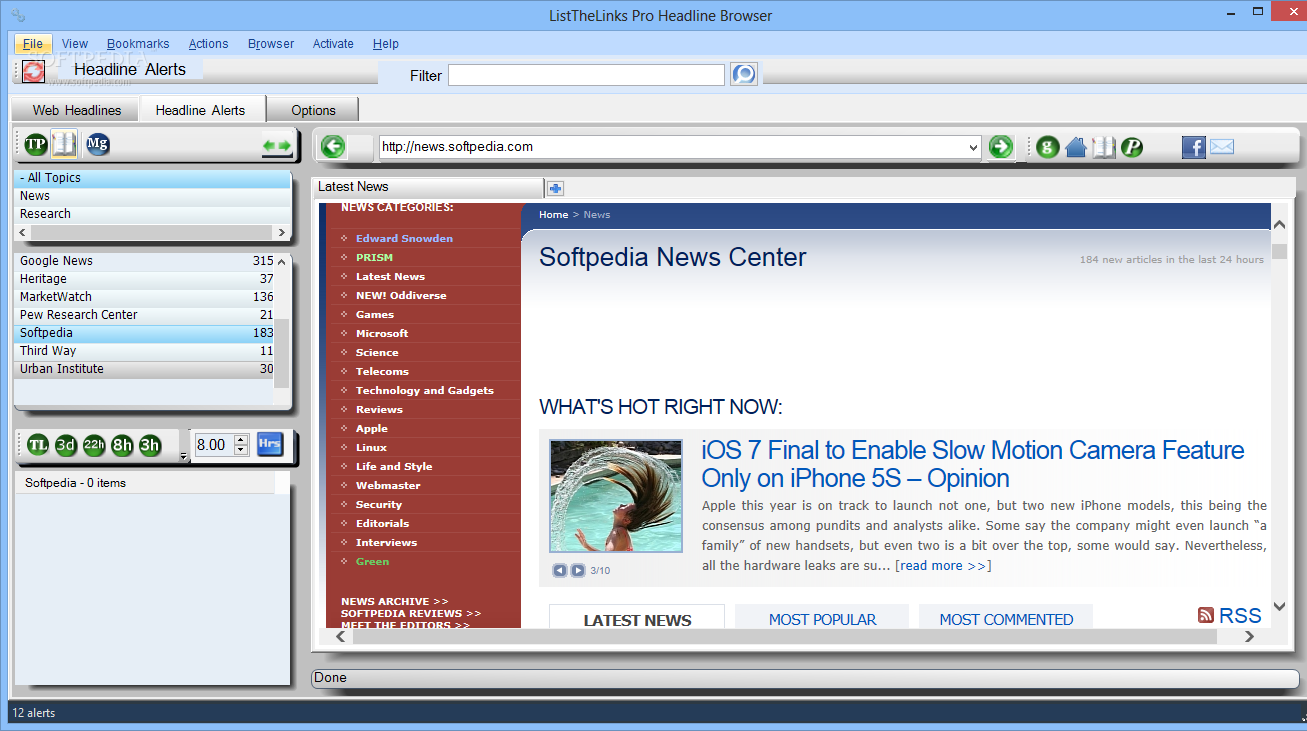Select the Urban Institute source row

[145, 369]
